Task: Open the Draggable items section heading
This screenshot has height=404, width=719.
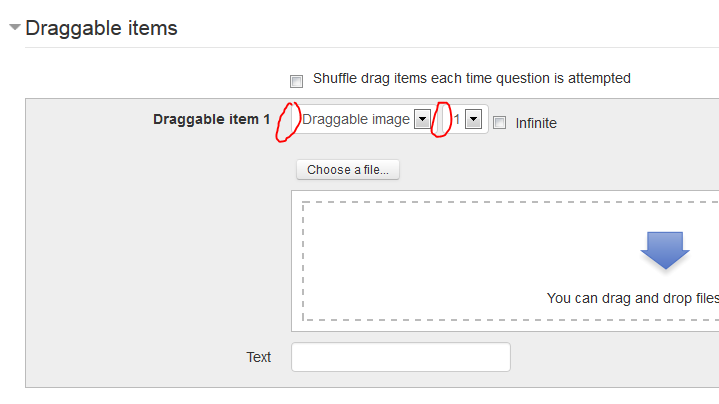Action: [x=101, y=28]
